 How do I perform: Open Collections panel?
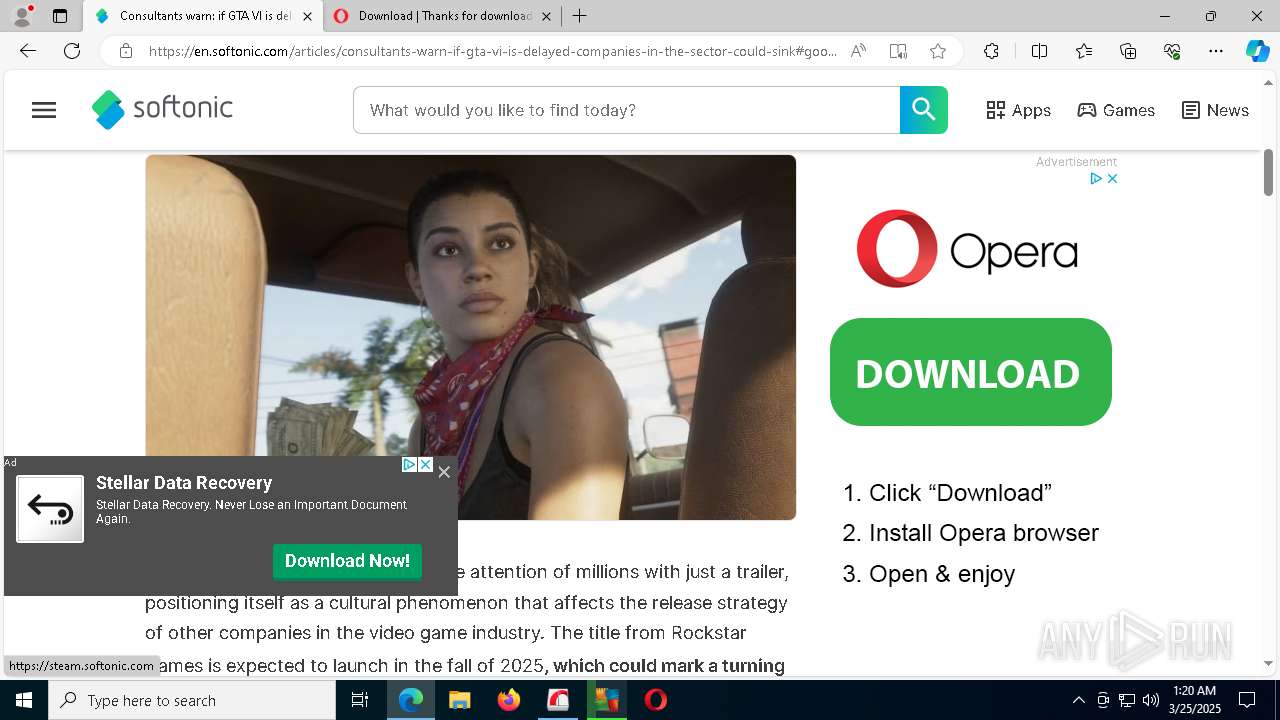pyautogui.click(x=1128, y=51)
